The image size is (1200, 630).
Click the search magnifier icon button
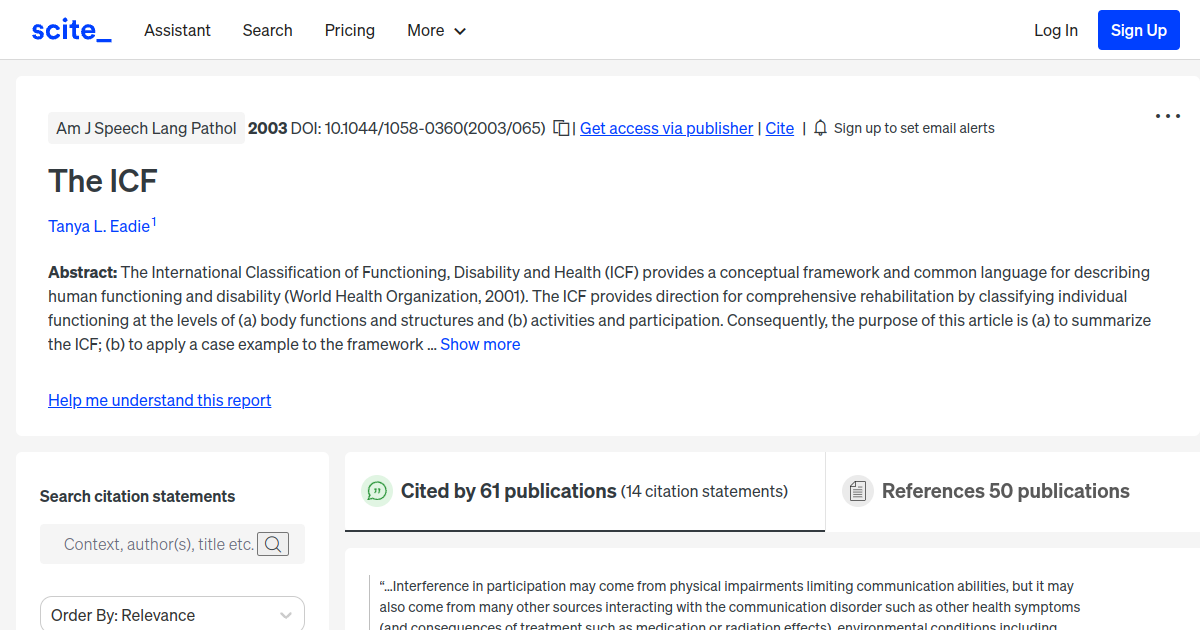point(273,544)
